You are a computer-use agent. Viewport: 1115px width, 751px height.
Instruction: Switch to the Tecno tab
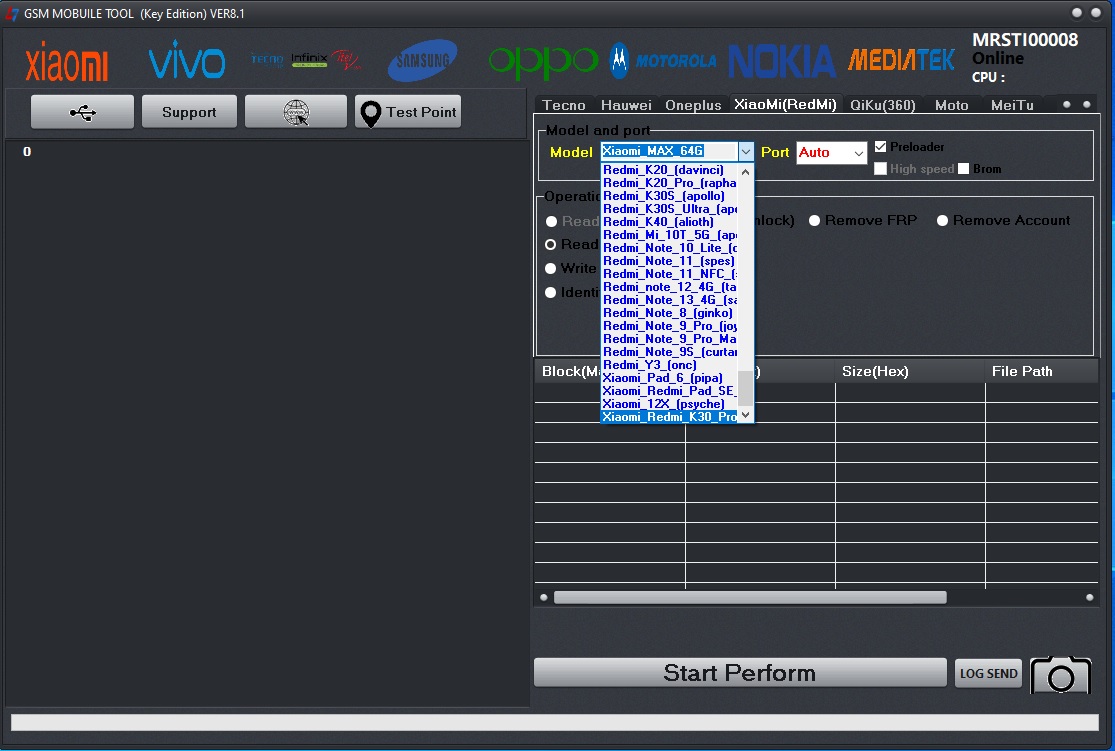click(x=564, y=105)
